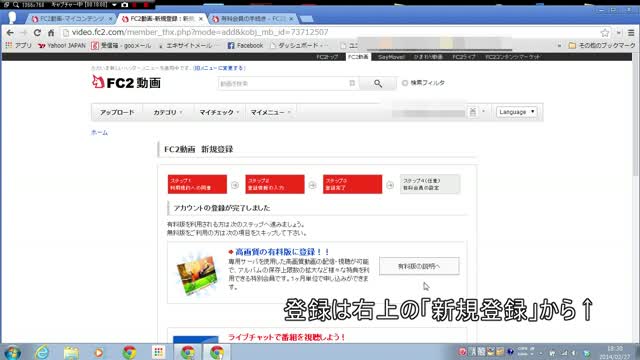
Task: Open Windows Media Player from the taskbar
Action: [x=98, y=352]
